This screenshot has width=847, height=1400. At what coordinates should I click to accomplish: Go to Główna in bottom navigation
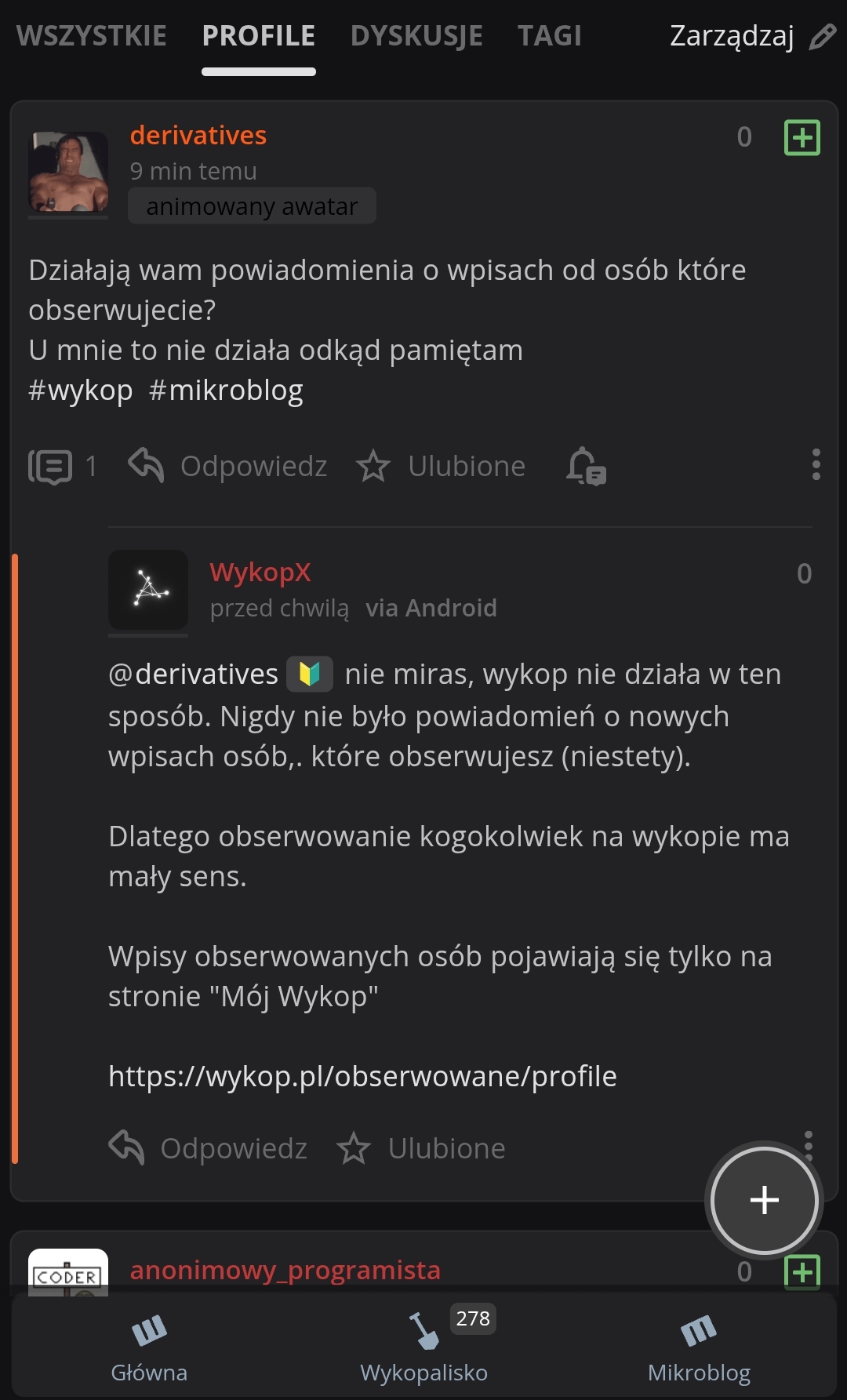pyautogui.click(x=149, y=1347)
